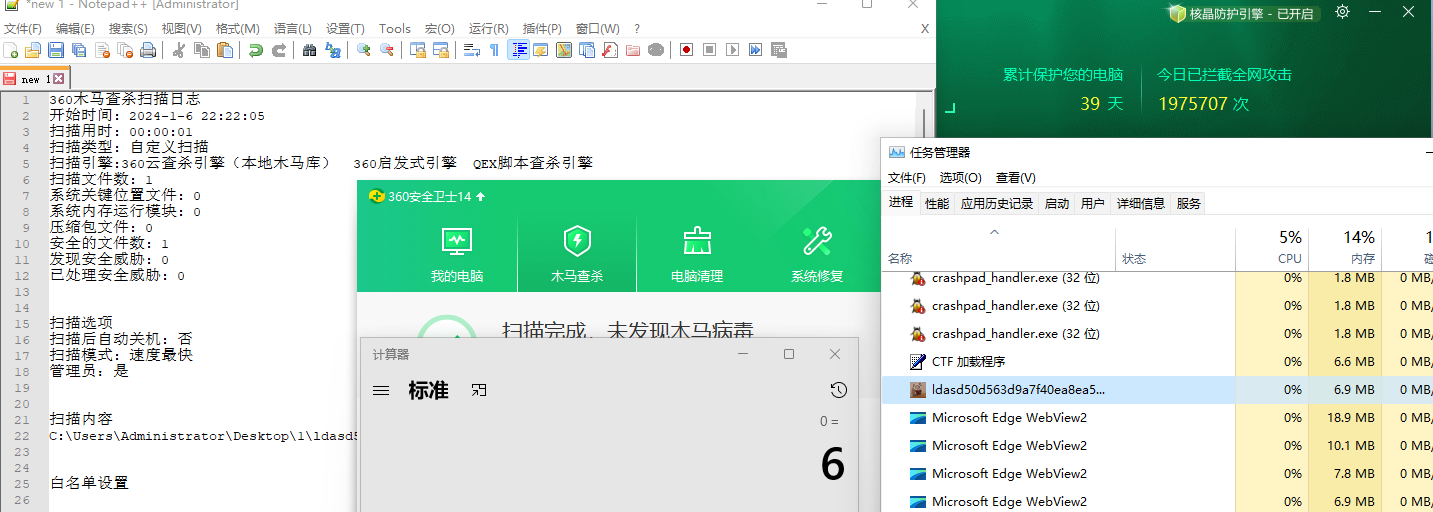Click the Save All icon in Notepad++
Image resolution: width=1433 pixels, height=512 pixels.
(78, 50)
